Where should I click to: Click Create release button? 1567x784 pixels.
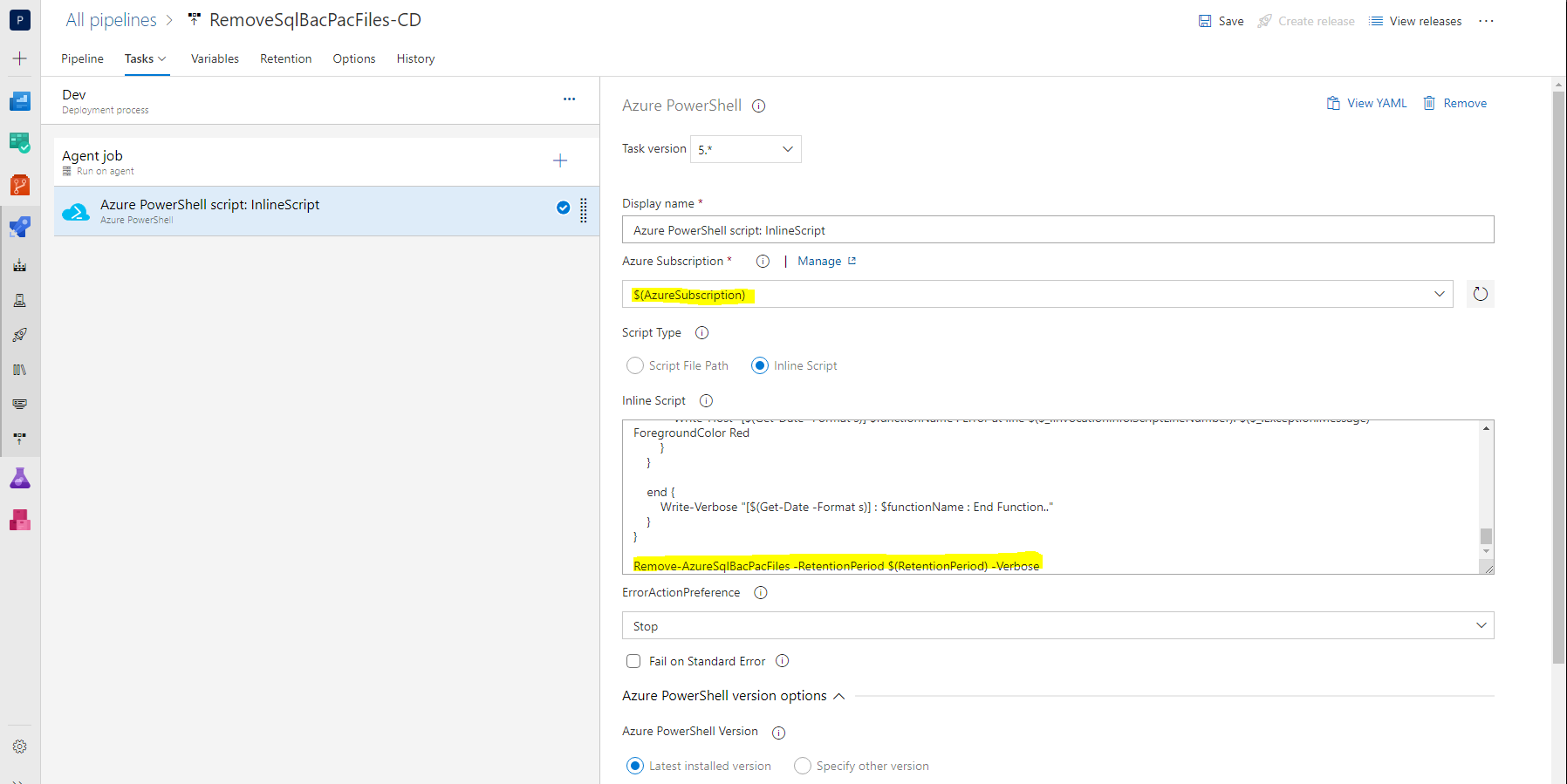[x=1305, y=21]
